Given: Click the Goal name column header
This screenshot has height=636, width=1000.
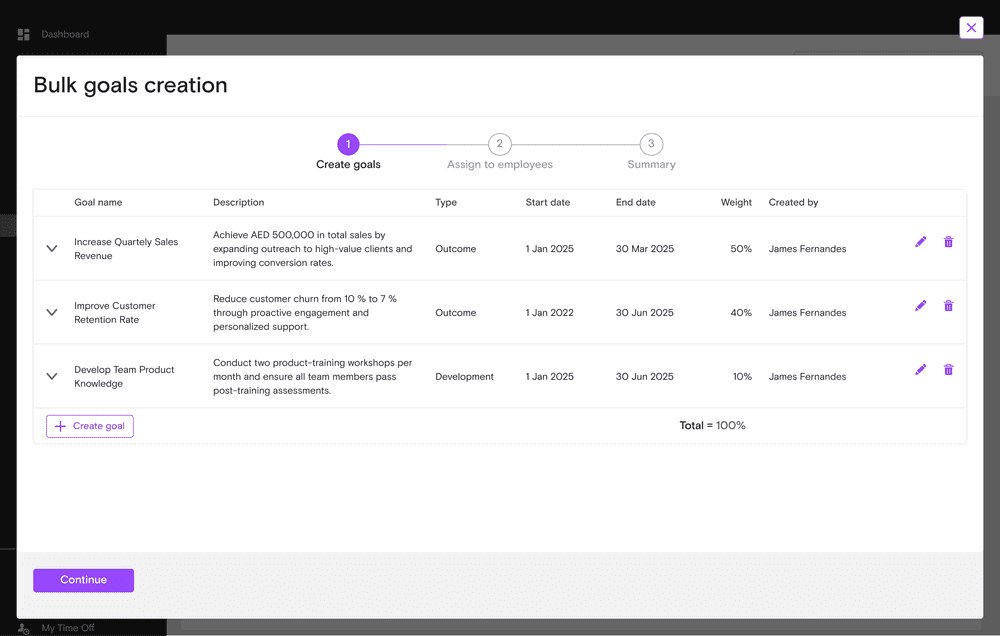Looking at the screenshot, I should tap(98, 203).
